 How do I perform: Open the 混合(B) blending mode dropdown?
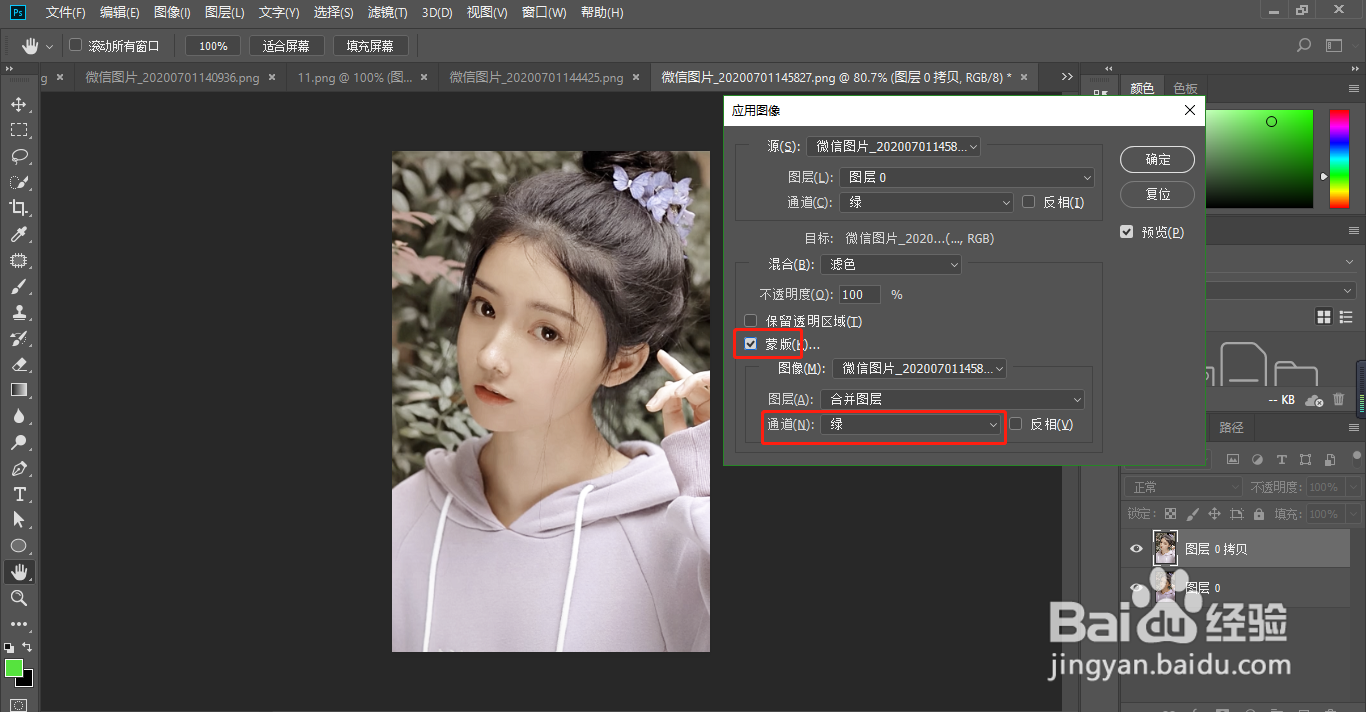point(891,265)
